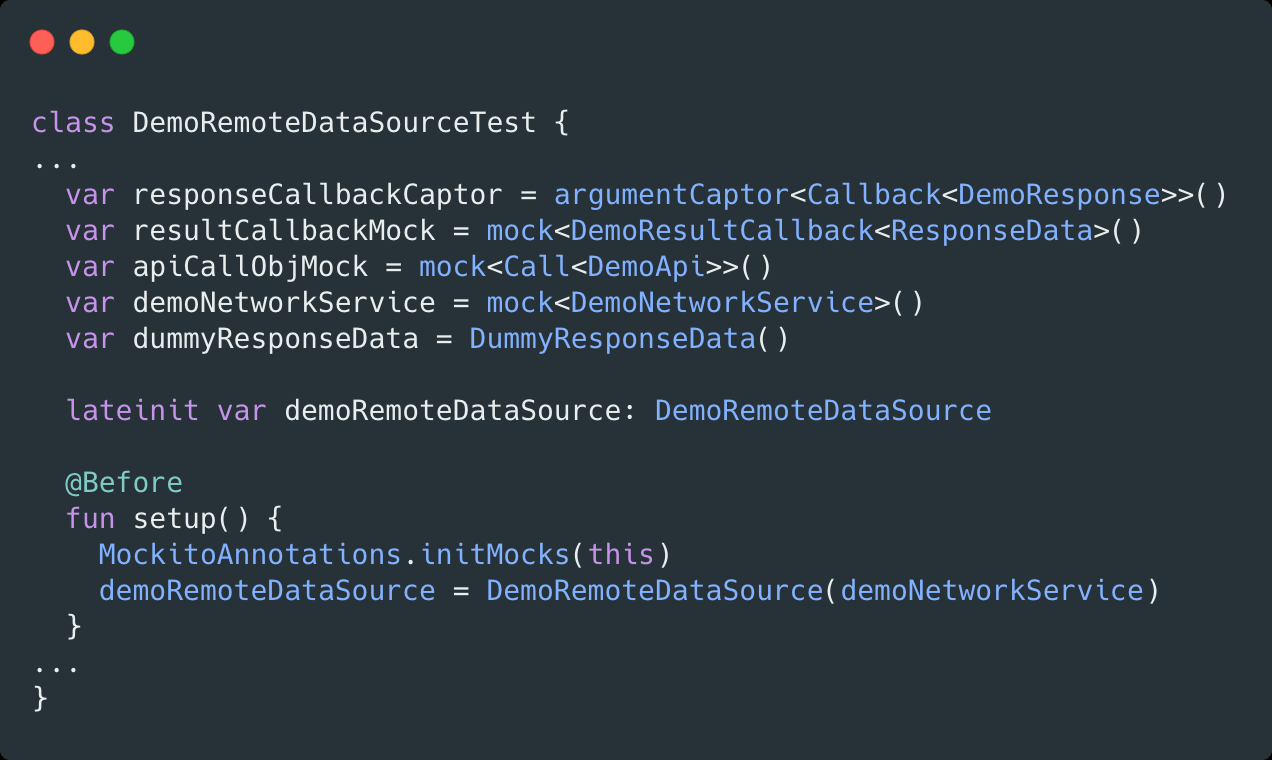This screenshot has width=1272, height=760.
Task: Click the @Before annotation
Action: pyautogui.click(x=124, y=483)
